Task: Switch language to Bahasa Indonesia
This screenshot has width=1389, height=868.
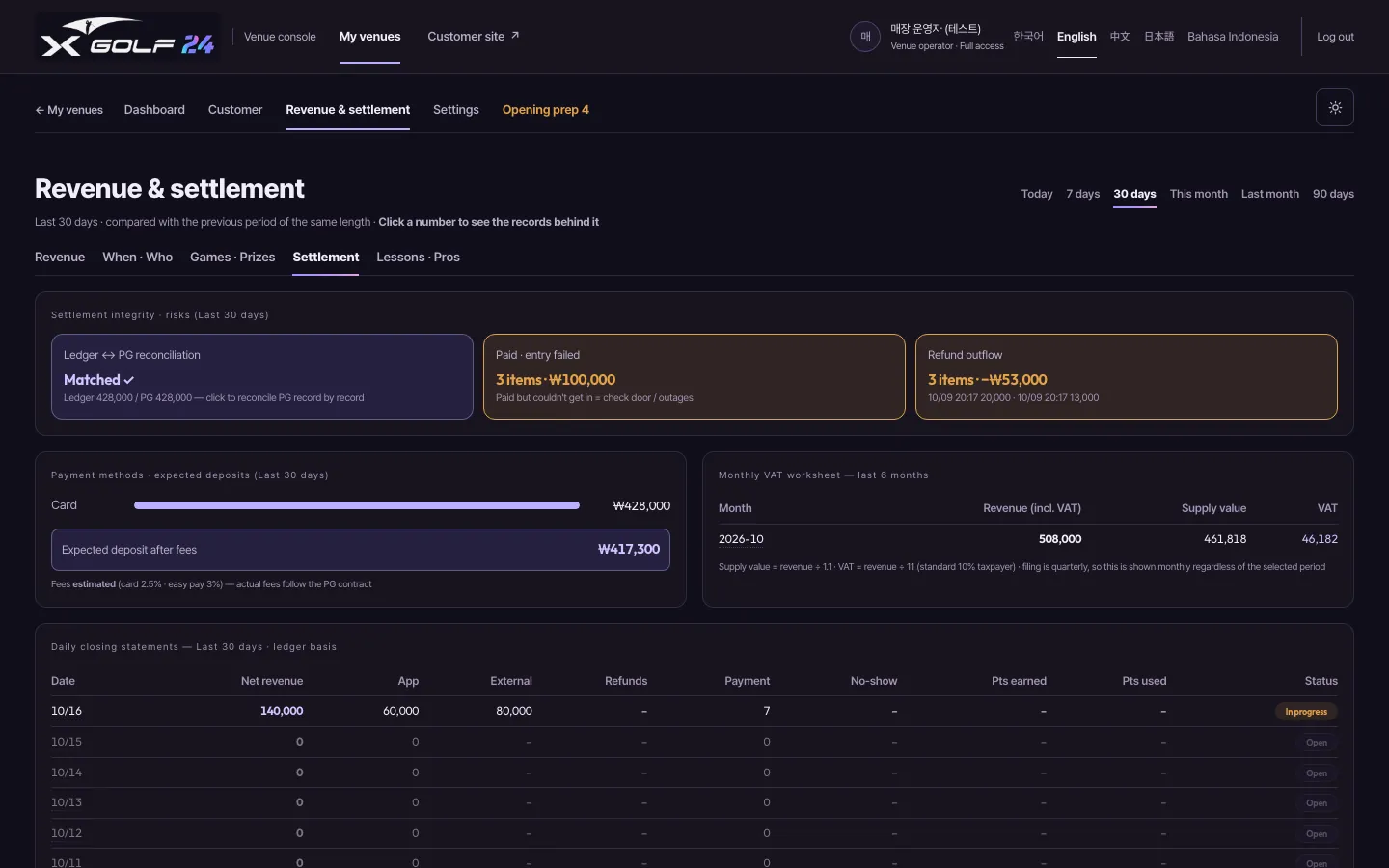Action: (x=1233, y=37)
